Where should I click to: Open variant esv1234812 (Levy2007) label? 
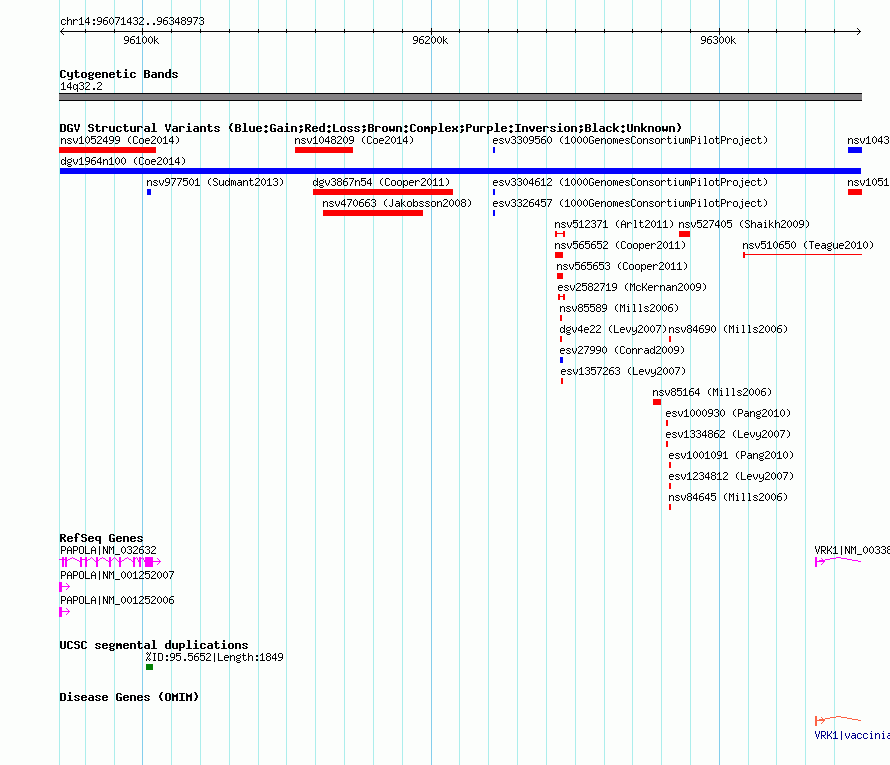731,476
